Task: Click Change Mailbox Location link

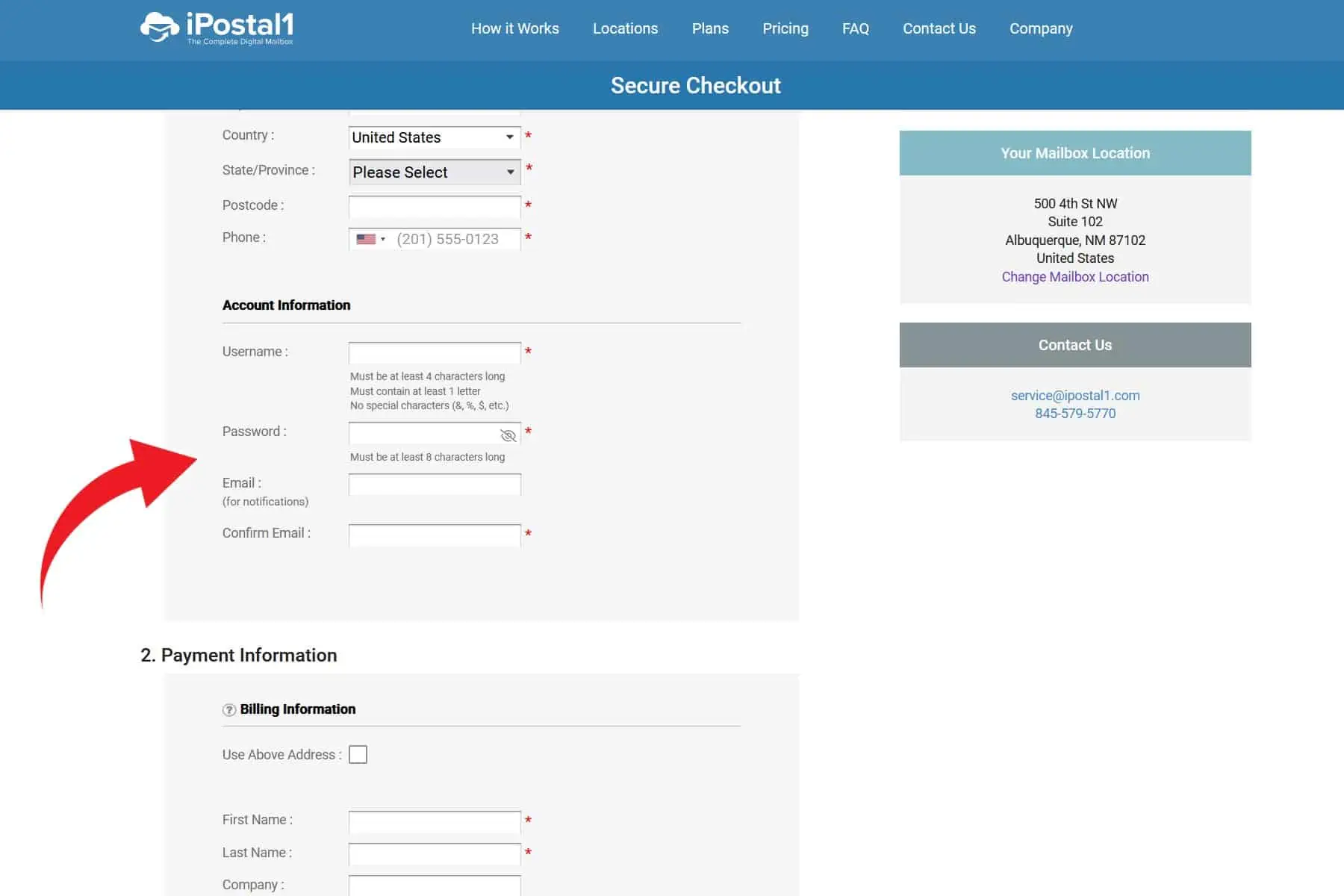Action: click(x=1075, y=277)
